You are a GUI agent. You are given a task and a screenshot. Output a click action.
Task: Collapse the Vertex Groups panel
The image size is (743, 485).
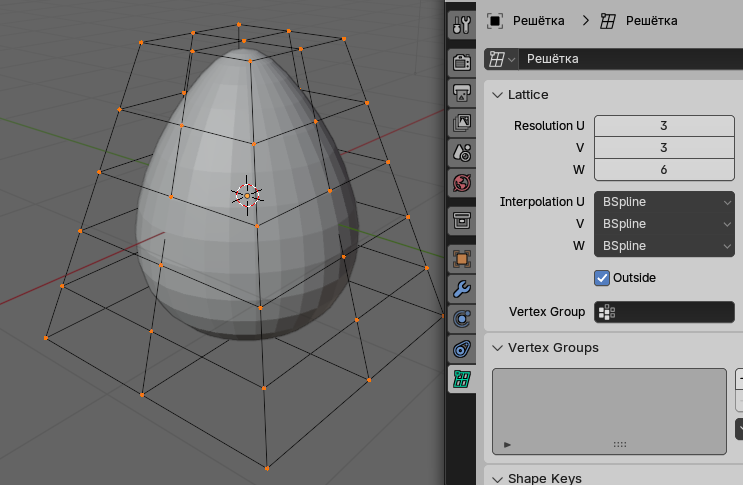[x=497, y=348]
